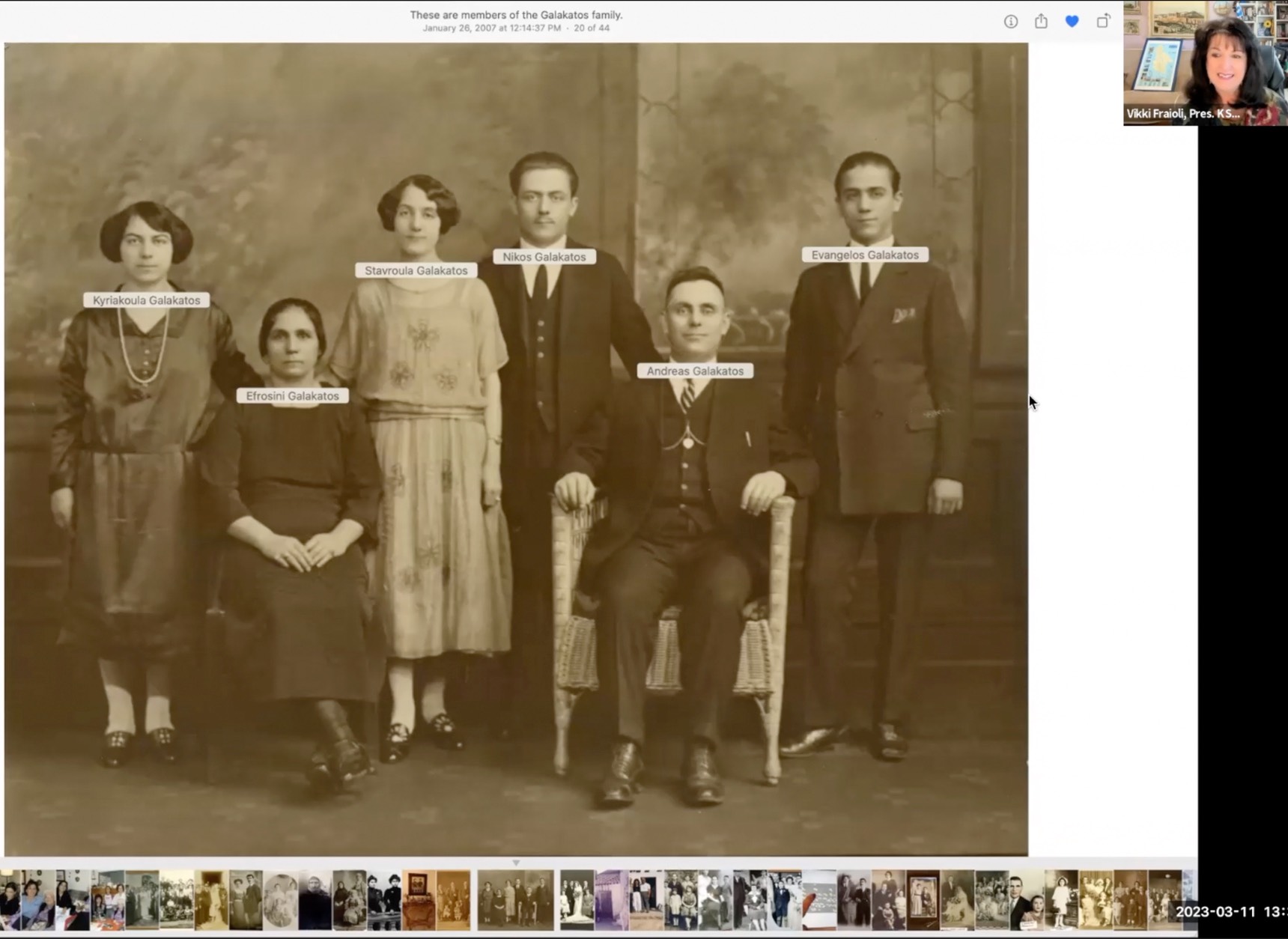Open the bride wedding group thumbnail right of current
Image resolution: width=1288 pixels, height=939 pixels.
[577, 899]
